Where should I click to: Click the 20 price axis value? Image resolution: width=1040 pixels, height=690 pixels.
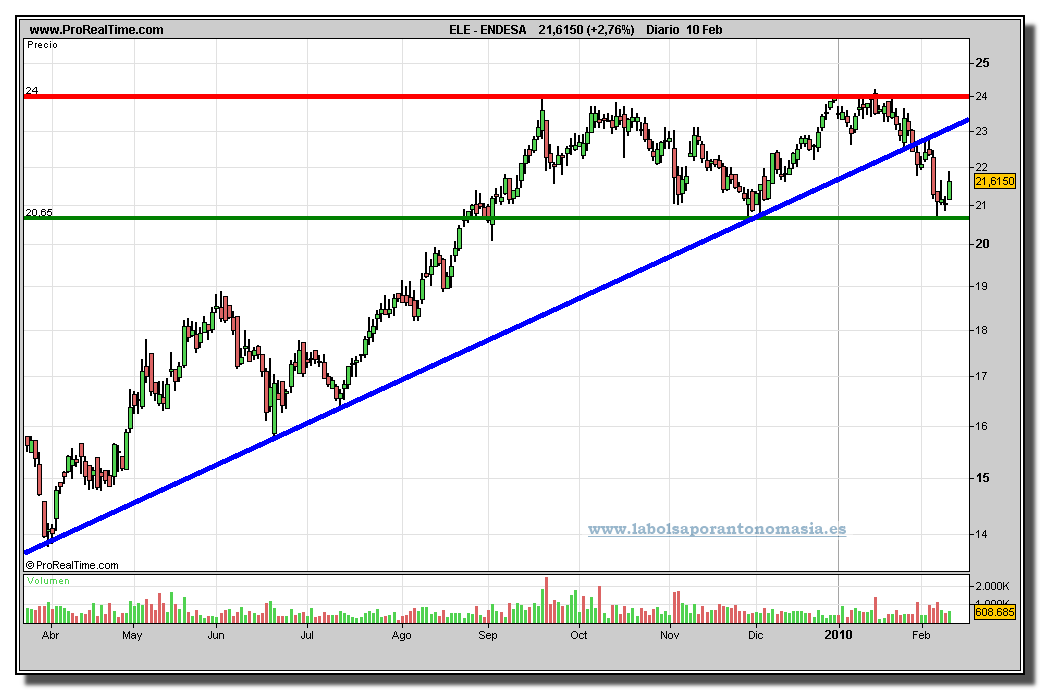(x=982, y=244)
